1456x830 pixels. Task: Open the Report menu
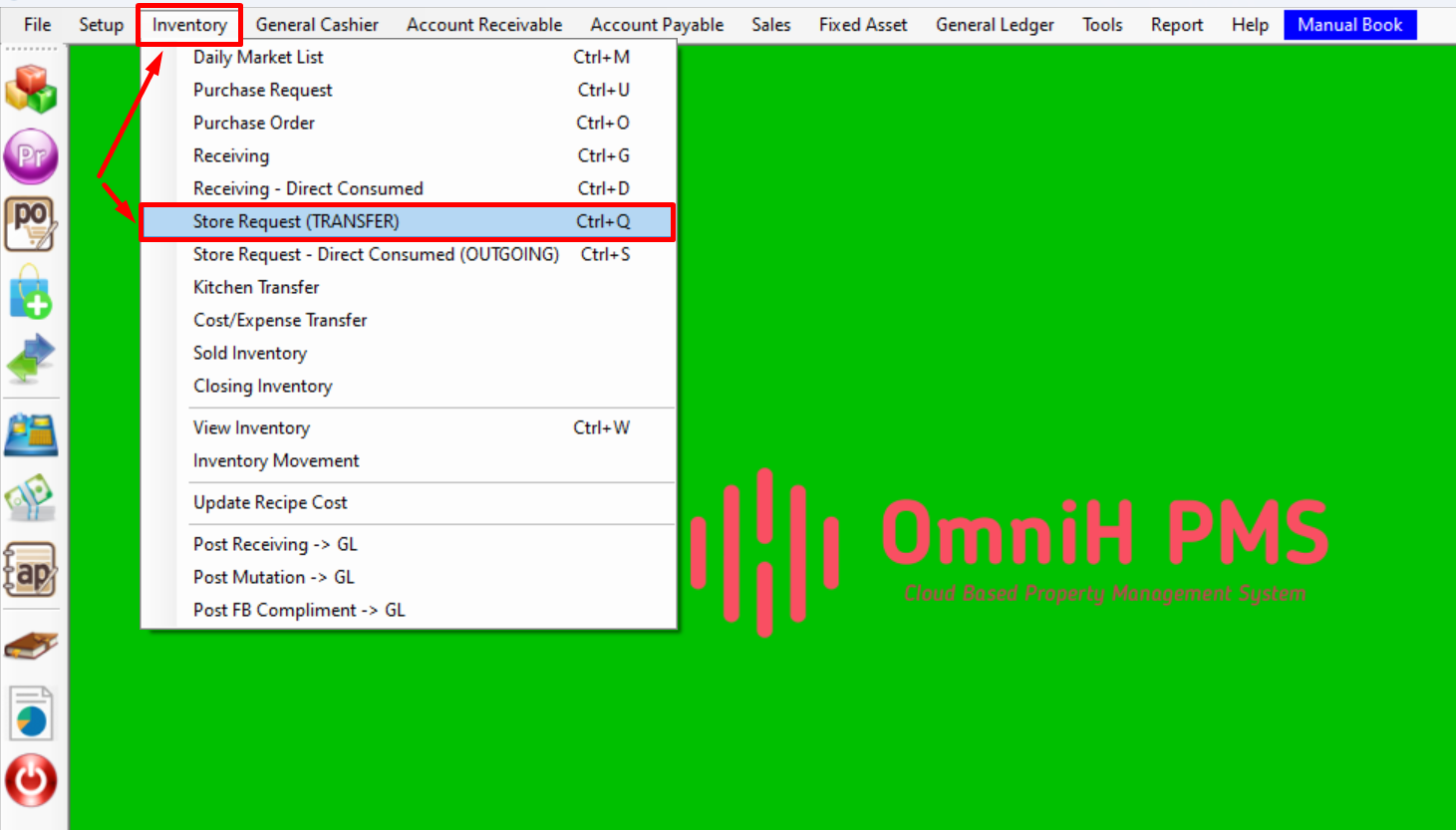[1177, 25]
